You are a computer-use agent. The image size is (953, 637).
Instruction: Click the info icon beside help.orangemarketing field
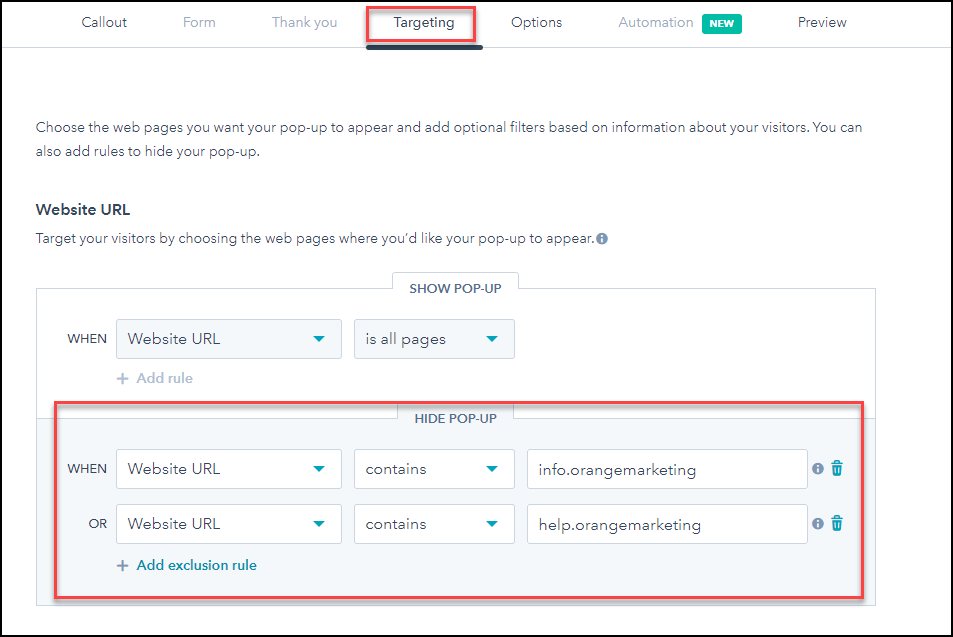click(819, 523)
